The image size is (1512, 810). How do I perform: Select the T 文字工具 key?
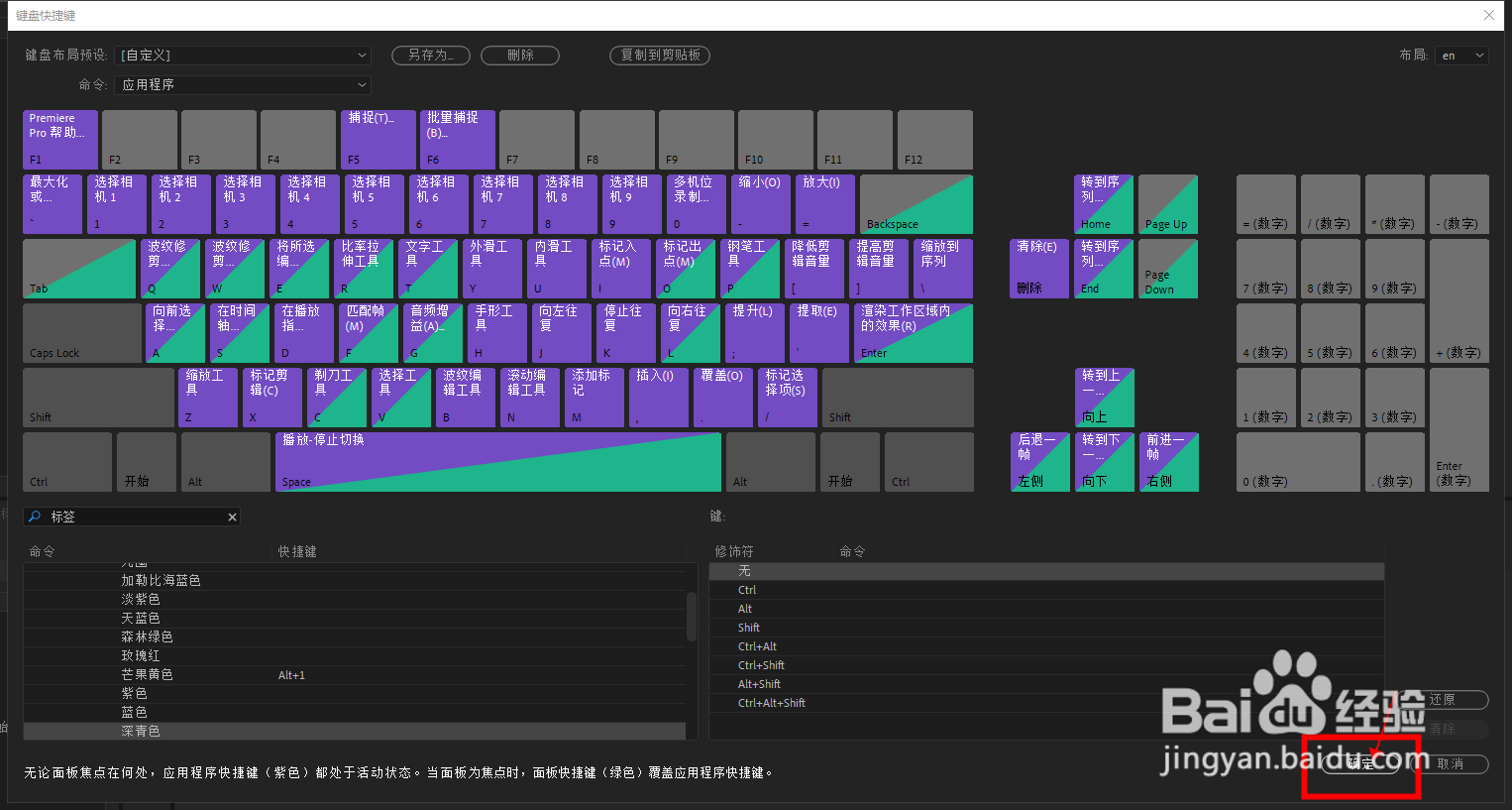tap(428, 269)
